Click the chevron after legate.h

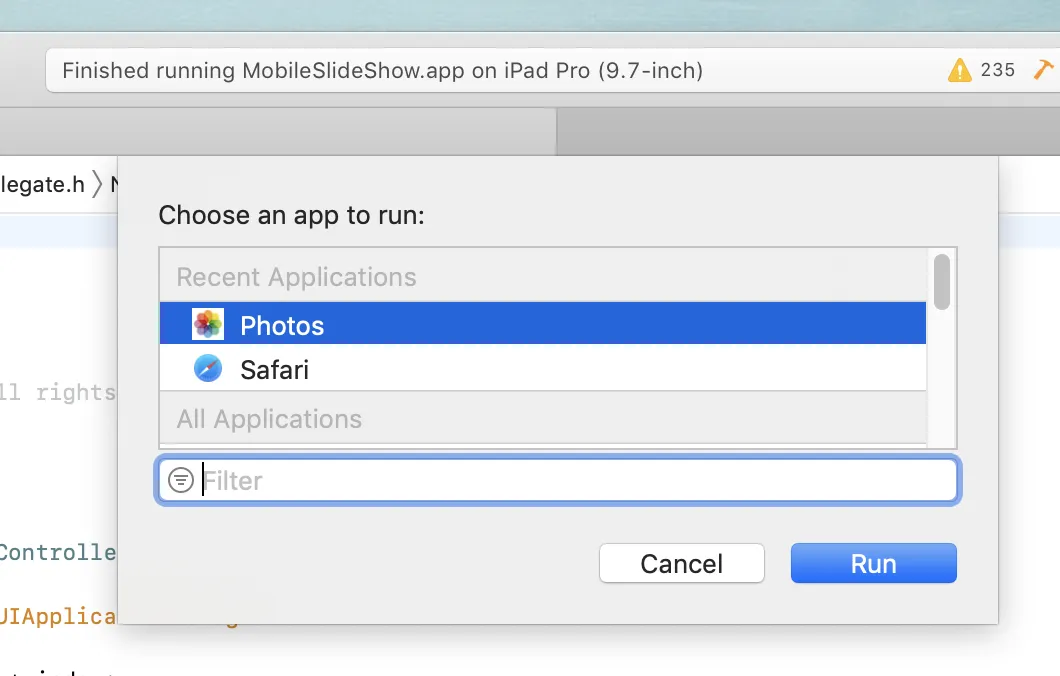coord(97,184)
